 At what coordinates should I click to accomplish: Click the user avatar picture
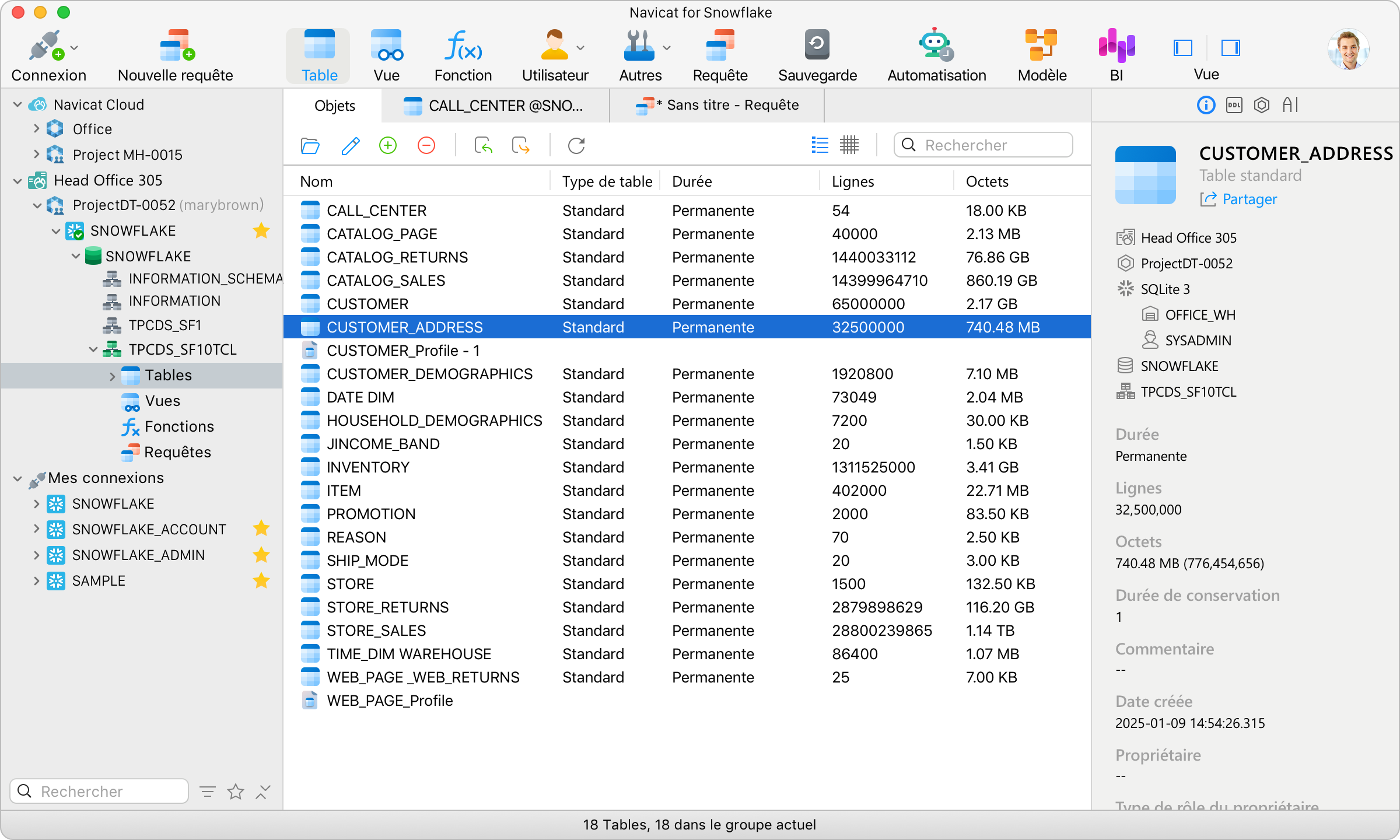coord(1349,49)
